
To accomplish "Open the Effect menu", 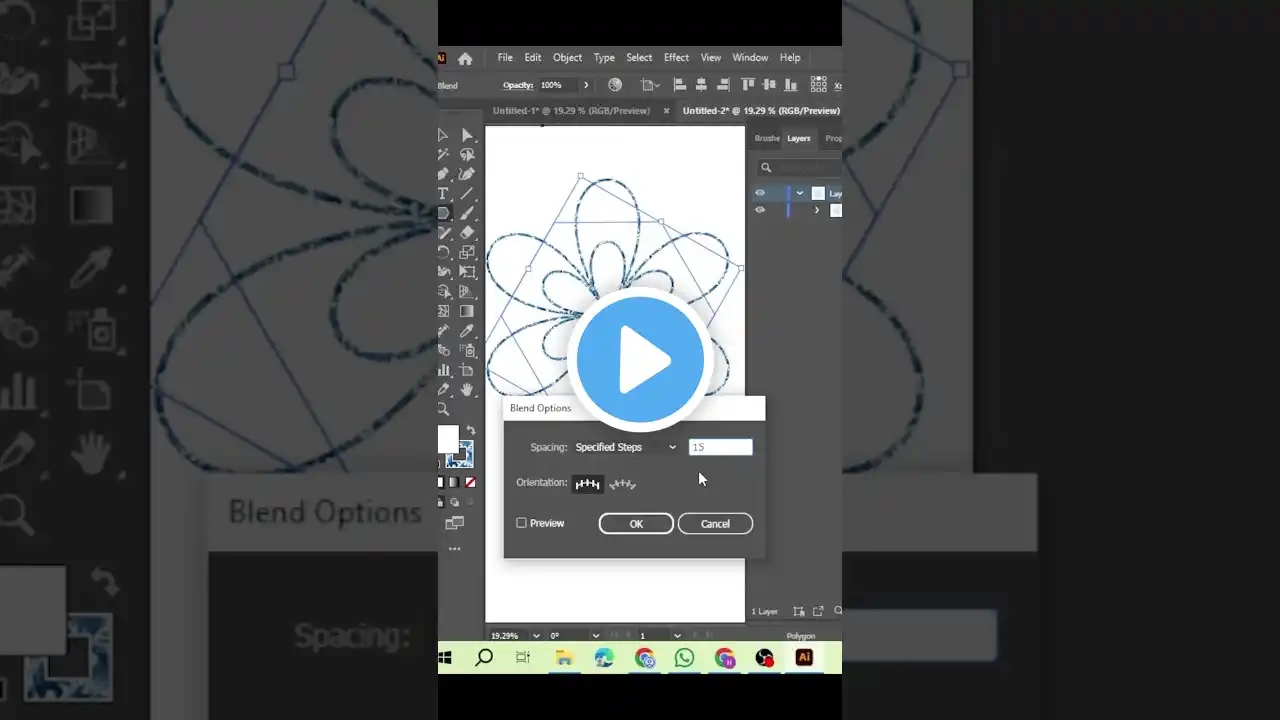I will [676, 58].
